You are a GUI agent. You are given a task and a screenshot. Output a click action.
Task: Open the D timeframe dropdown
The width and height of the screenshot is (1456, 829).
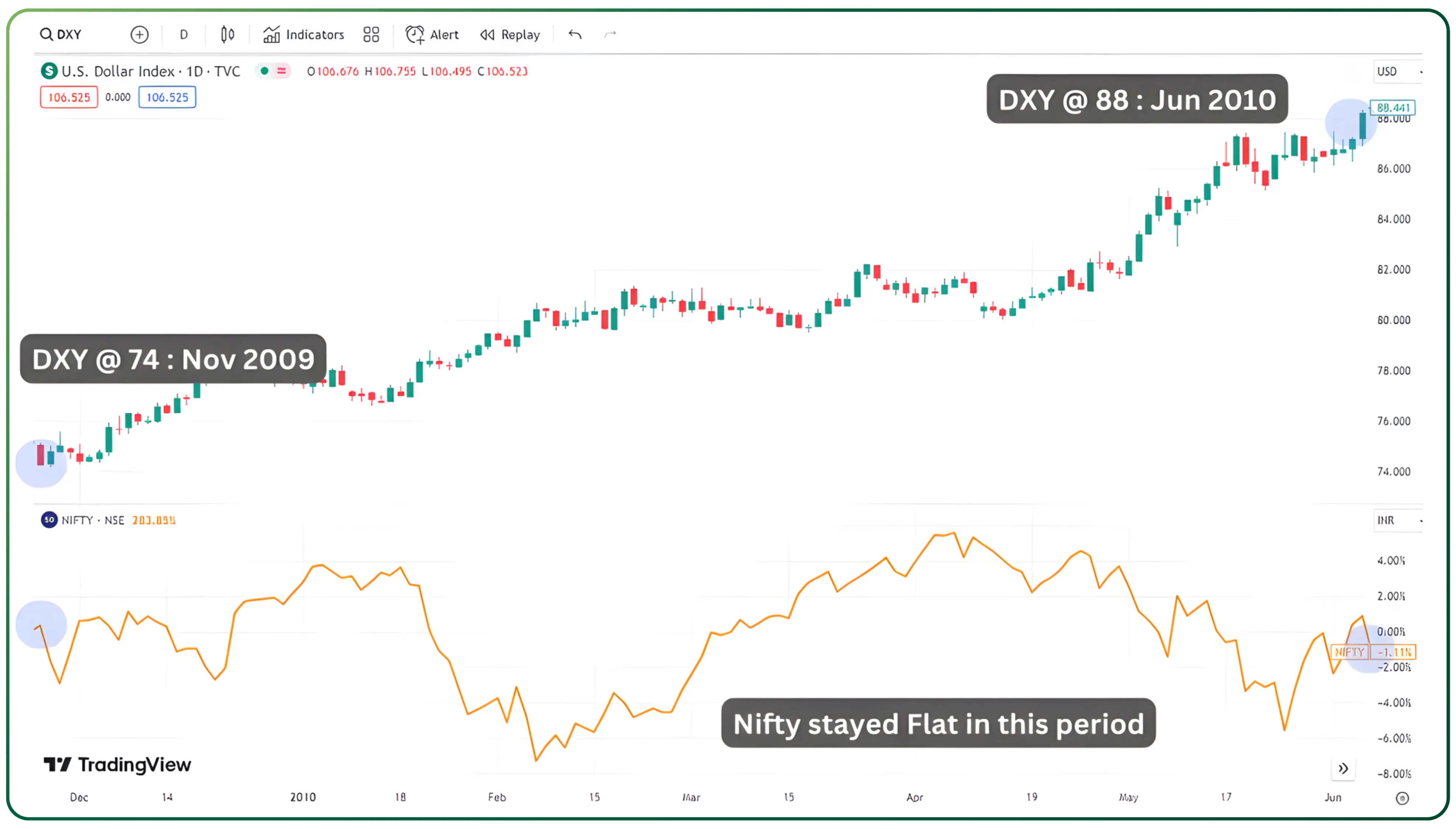pyautogui.click(x=183, y=34)
